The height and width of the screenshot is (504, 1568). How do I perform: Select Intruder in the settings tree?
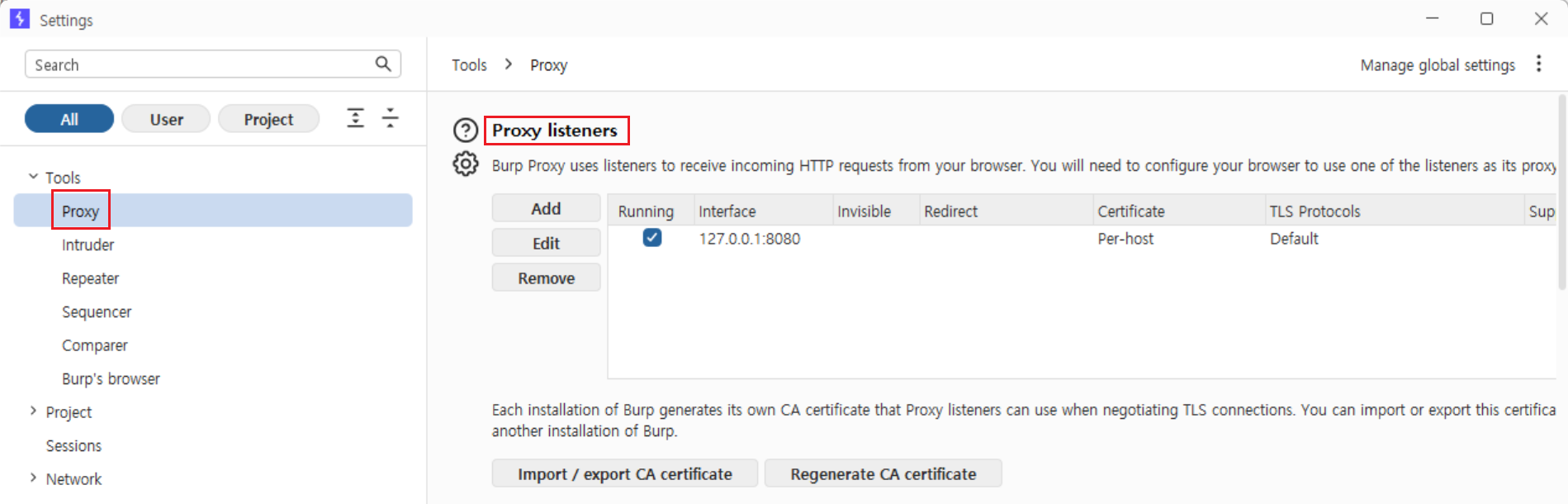[x=88, y=245]
